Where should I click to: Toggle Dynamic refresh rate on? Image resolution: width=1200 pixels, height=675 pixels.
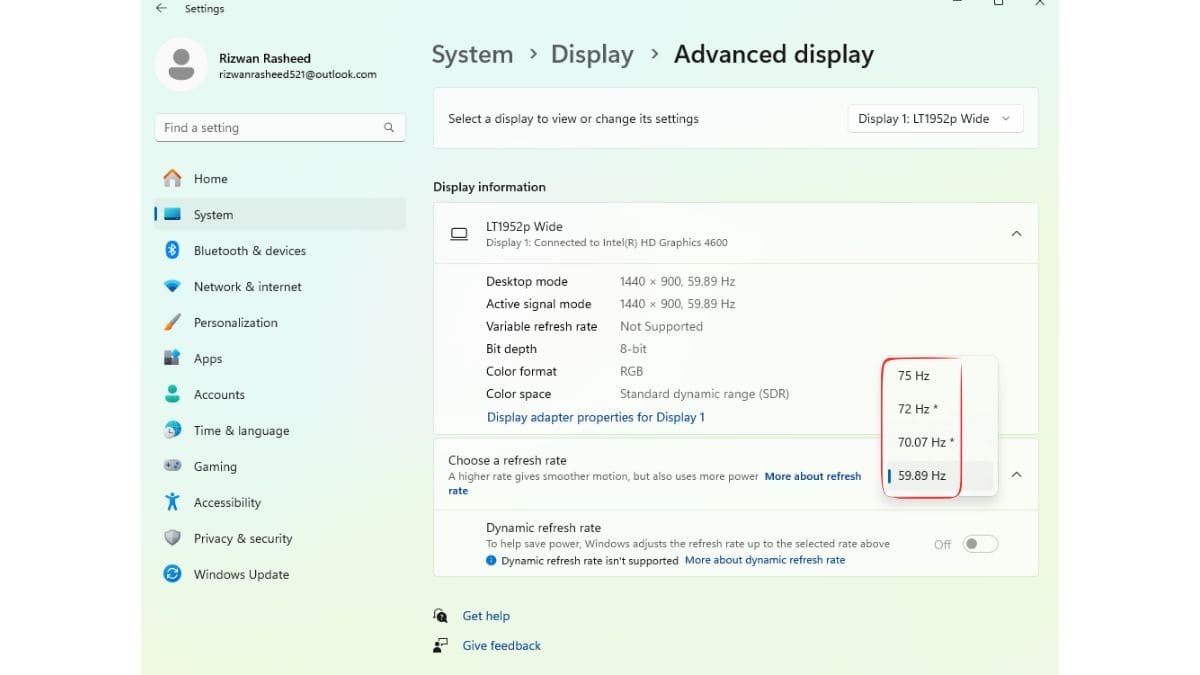point(980,543)
